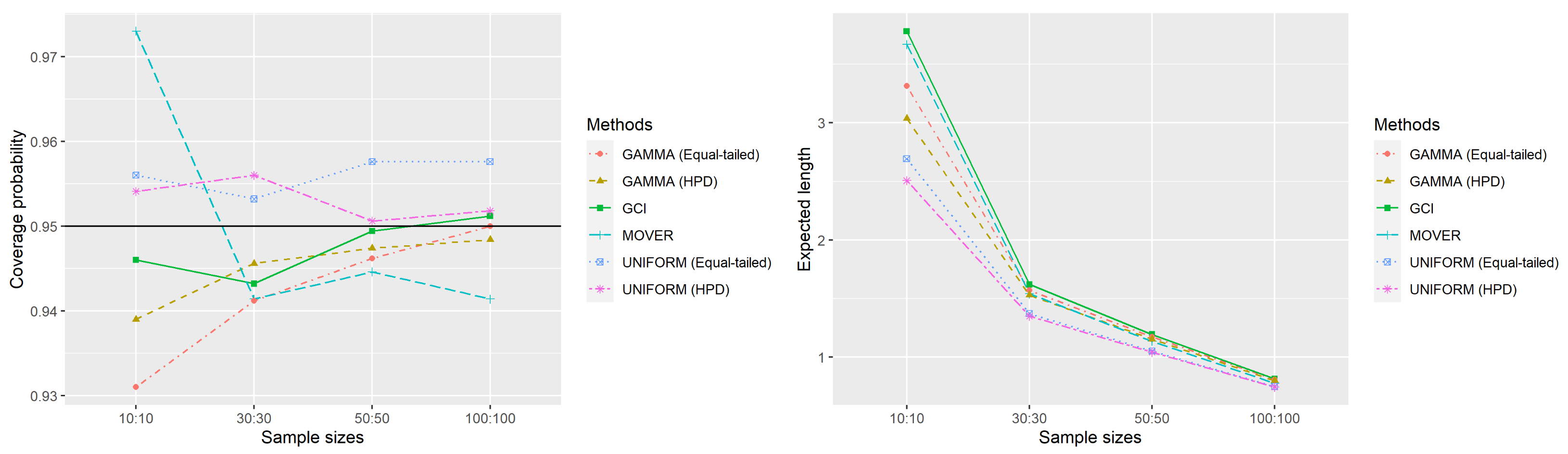Click "Sample sizes" title under the right chart
1568x454 pixels.
coord(1089,438)
